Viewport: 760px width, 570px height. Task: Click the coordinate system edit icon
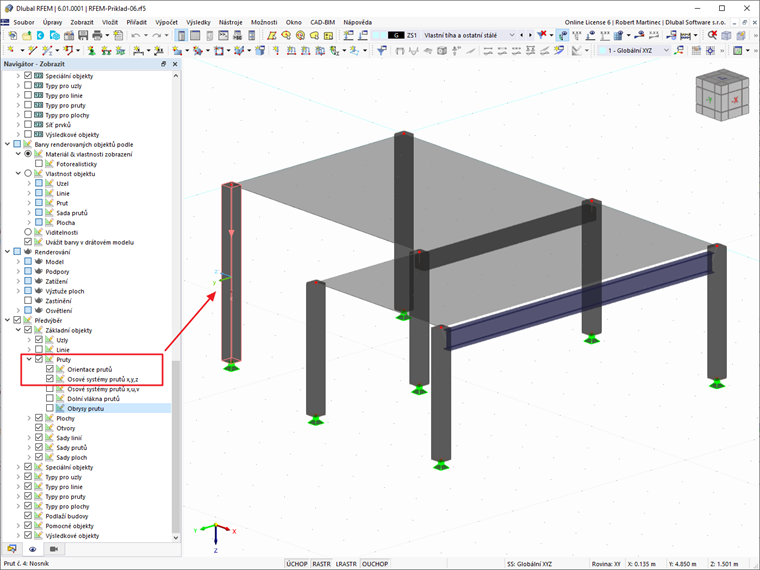[x=679, y=50]
